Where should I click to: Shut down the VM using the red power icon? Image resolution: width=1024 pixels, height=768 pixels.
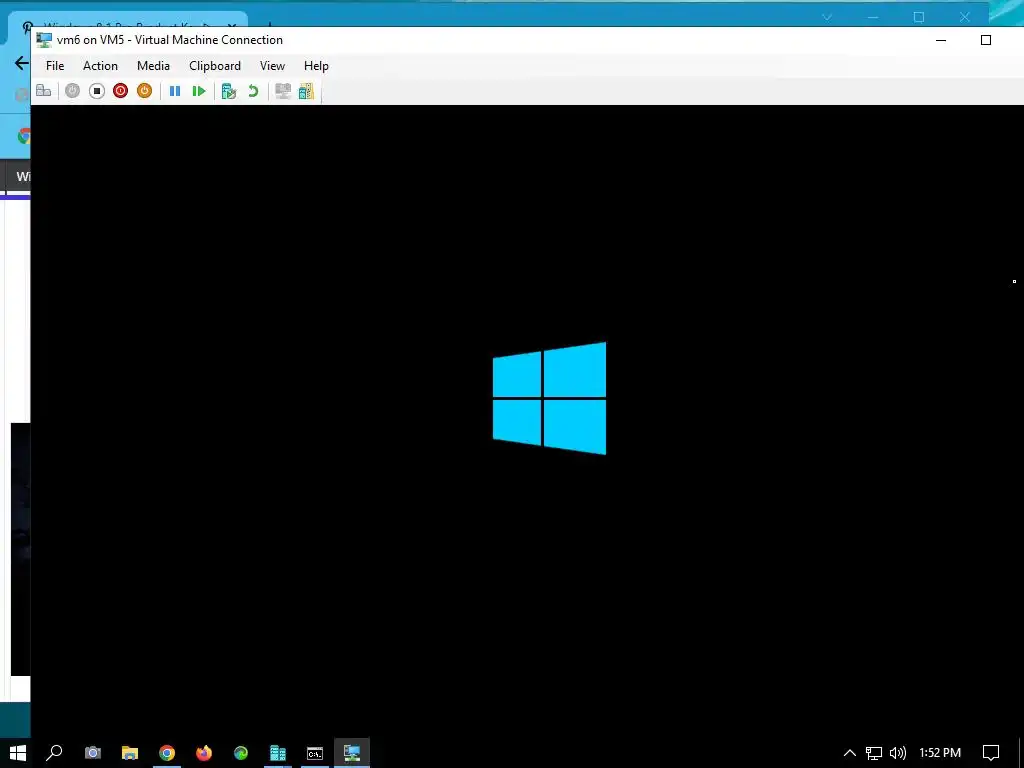[120, 91]
